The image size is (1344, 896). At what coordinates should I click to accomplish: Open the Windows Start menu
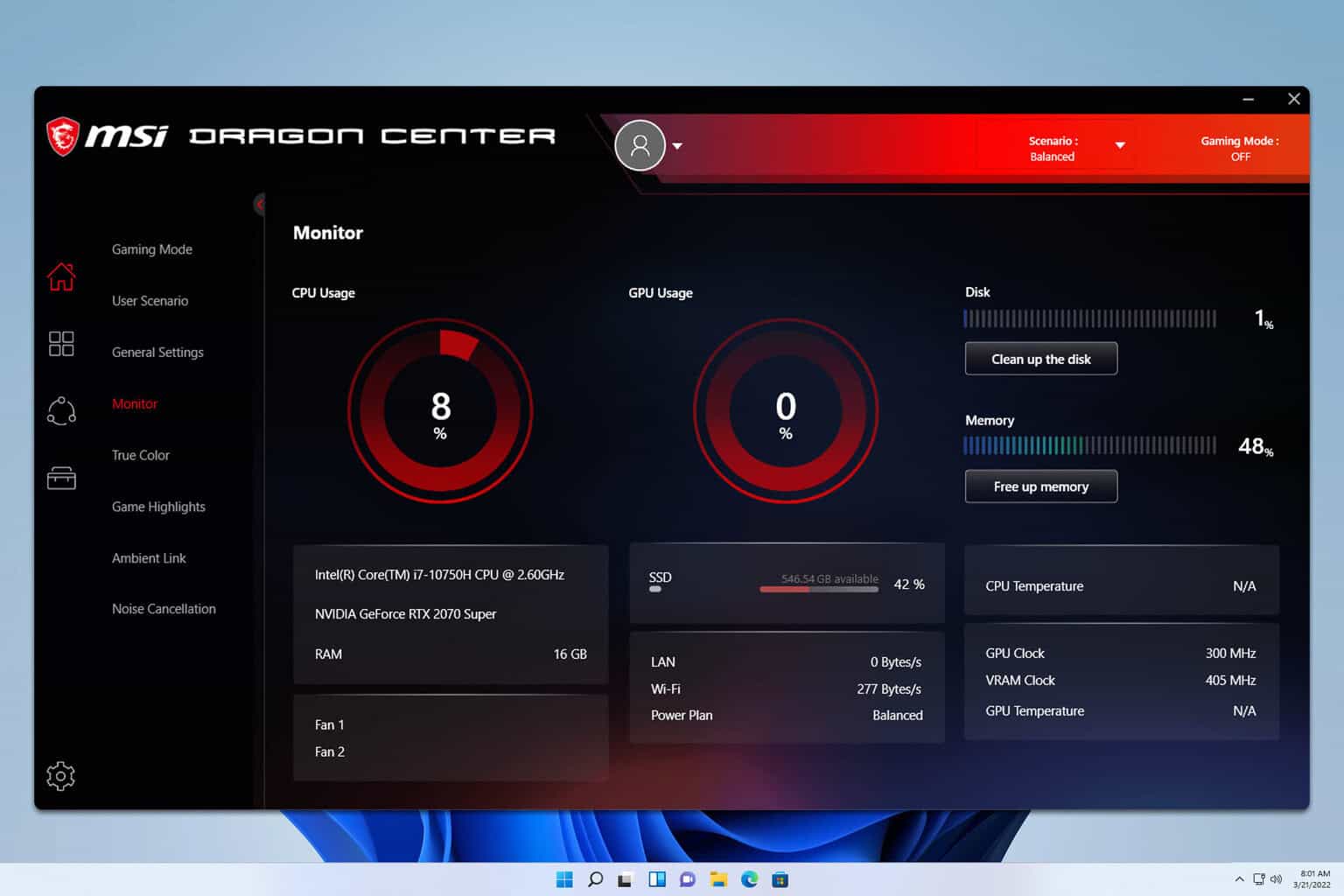pyautogui.click(x=564, y=879)
